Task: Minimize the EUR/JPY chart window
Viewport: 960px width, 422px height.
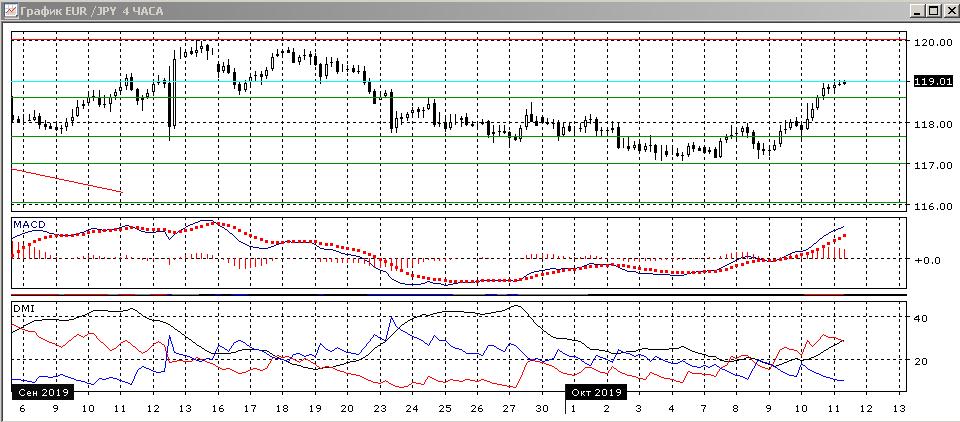Action: pos(916,10)
